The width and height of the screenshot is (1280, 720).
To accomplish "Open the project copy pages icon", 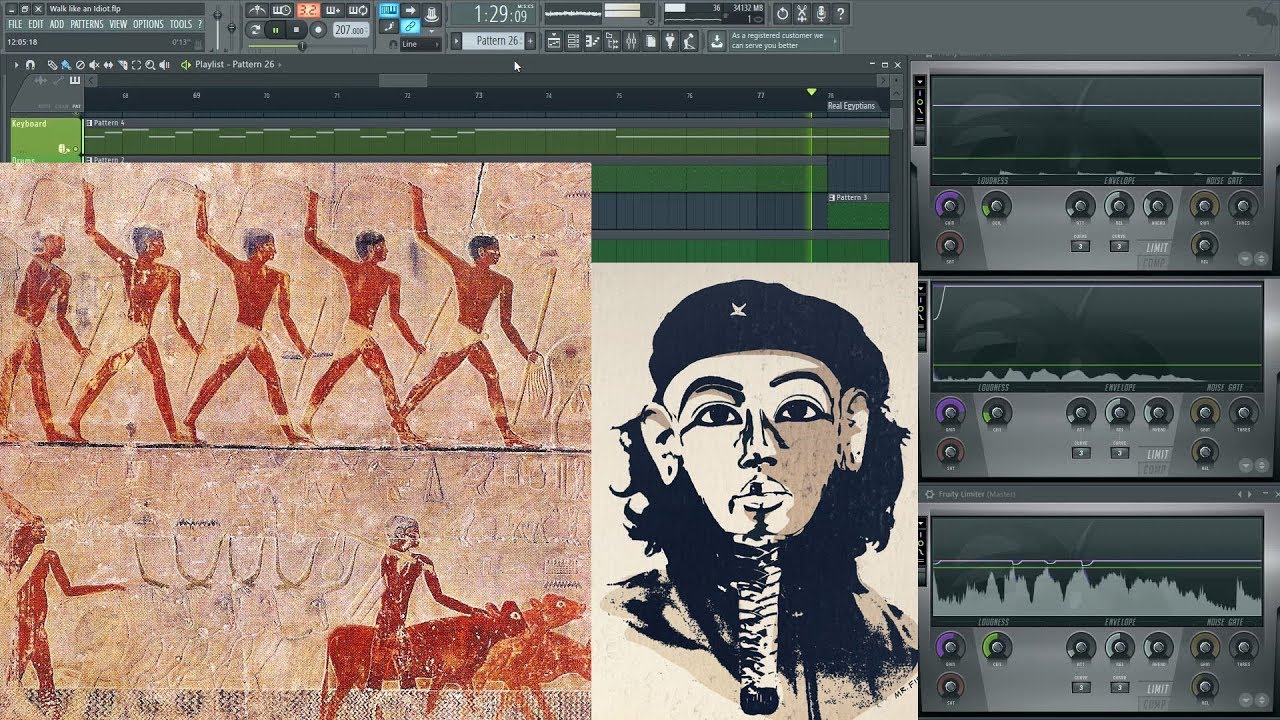I will pos(651,41).
